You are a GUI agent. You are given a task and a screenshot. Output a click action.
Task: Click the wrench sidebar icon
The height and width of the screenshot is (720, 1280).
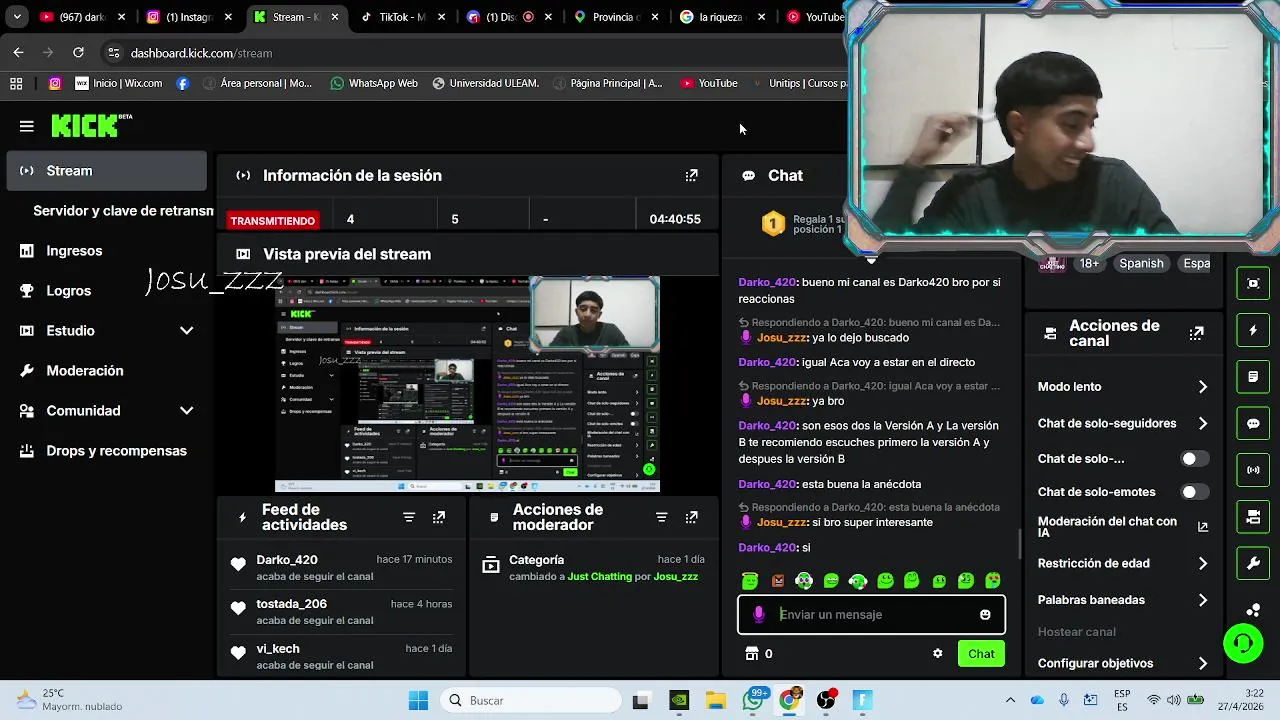point(1253,563)
